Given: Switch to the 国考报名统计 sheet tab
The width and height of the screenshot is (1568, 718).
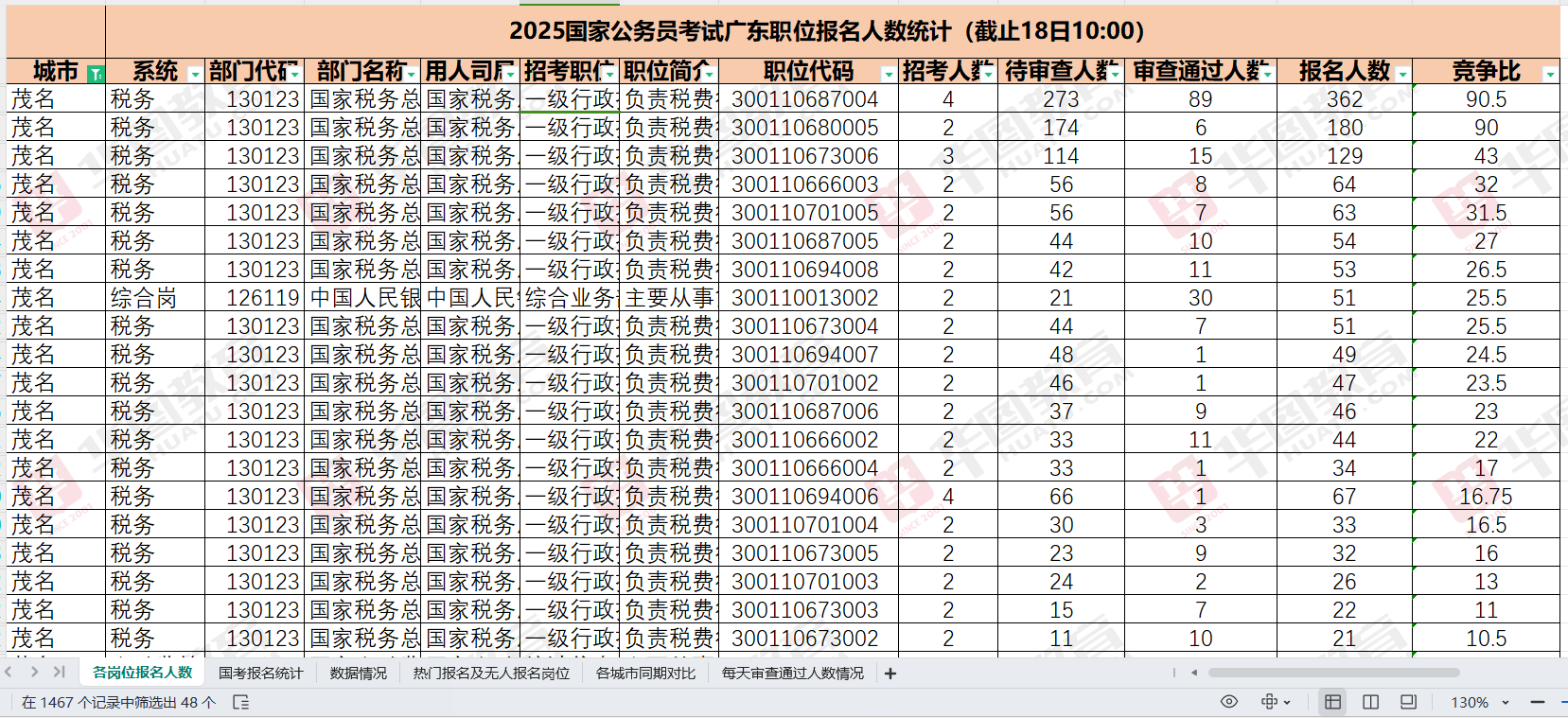Looking at the screenshot, I should point(261,674).
